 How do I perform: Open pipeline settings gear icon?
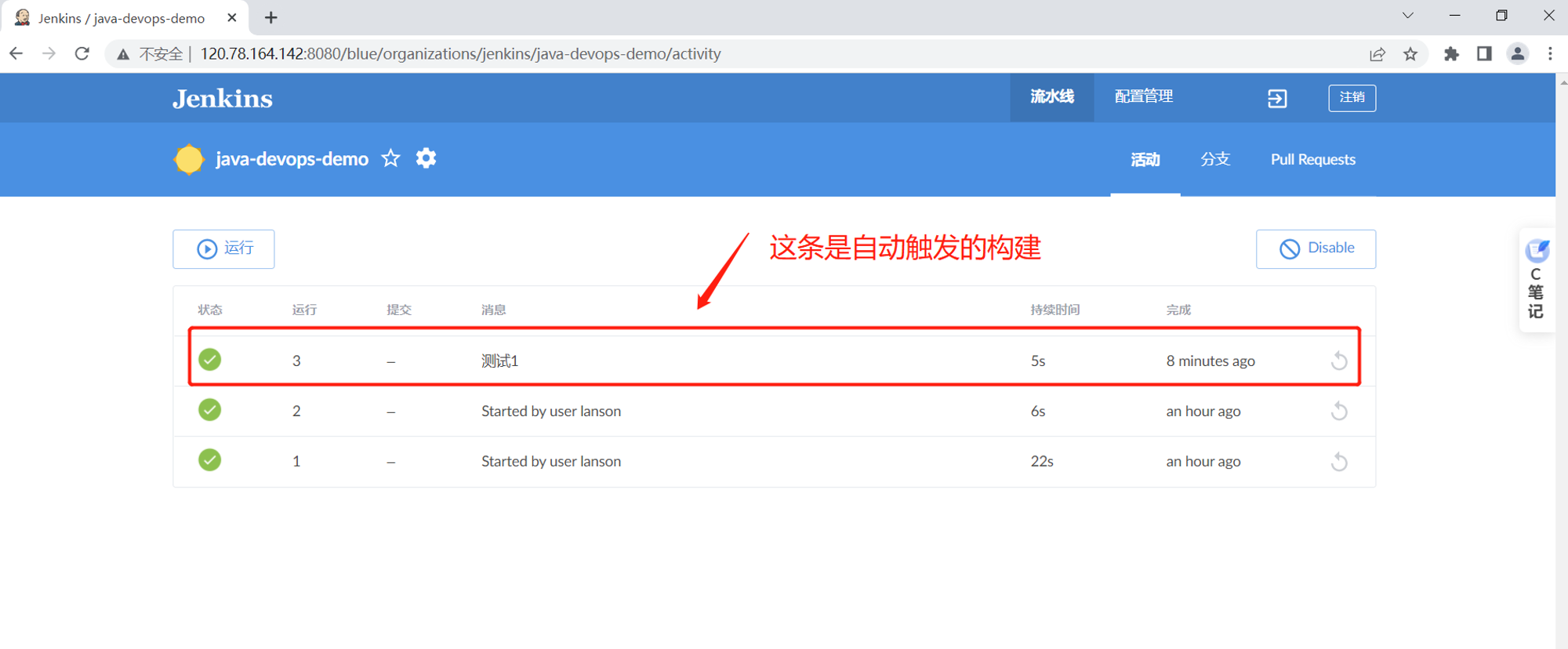tap(426, 158)
